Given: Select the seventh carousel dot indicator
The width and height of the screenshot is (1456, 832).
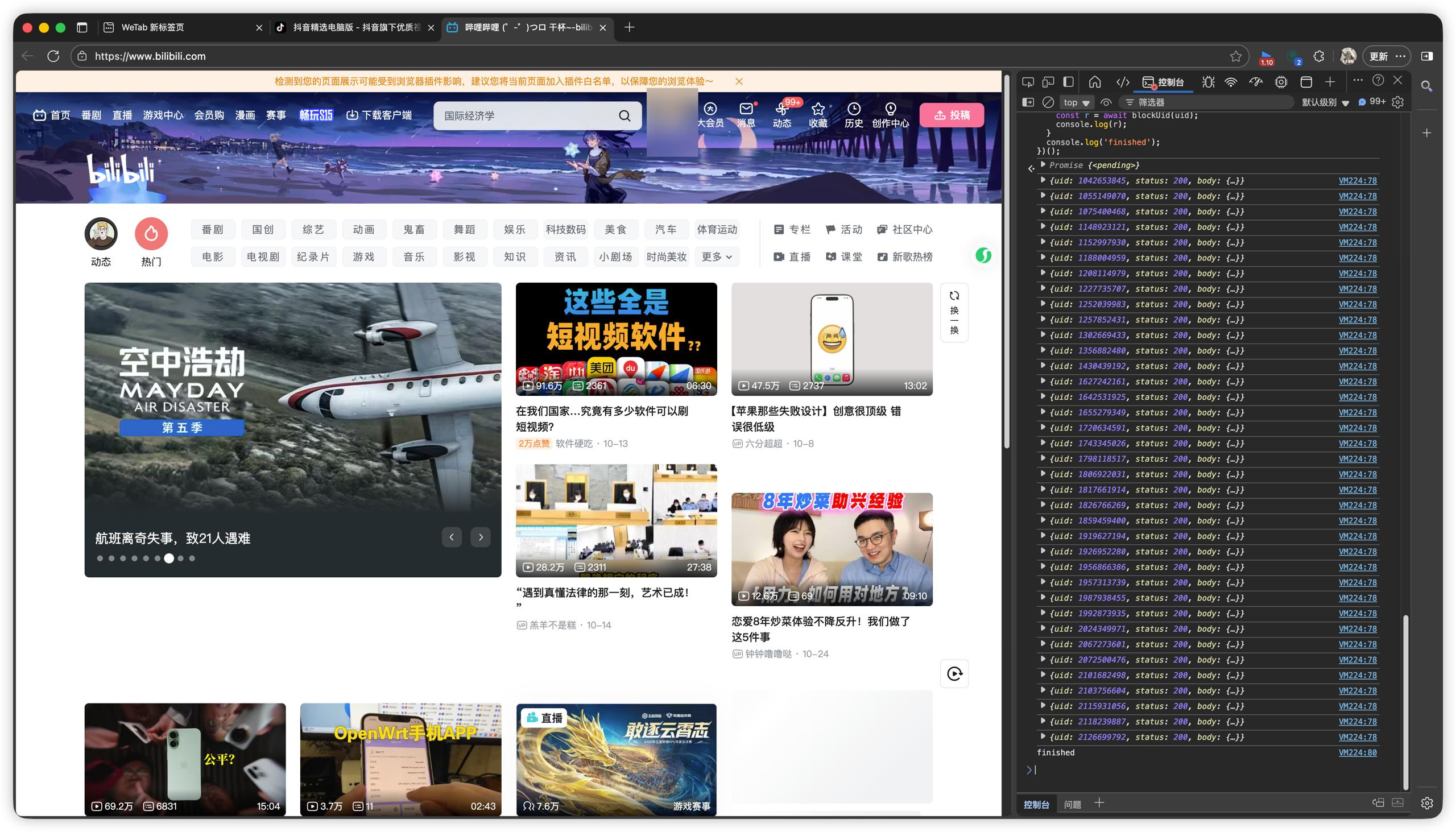Looking at the screenshot, I should 168,558.
